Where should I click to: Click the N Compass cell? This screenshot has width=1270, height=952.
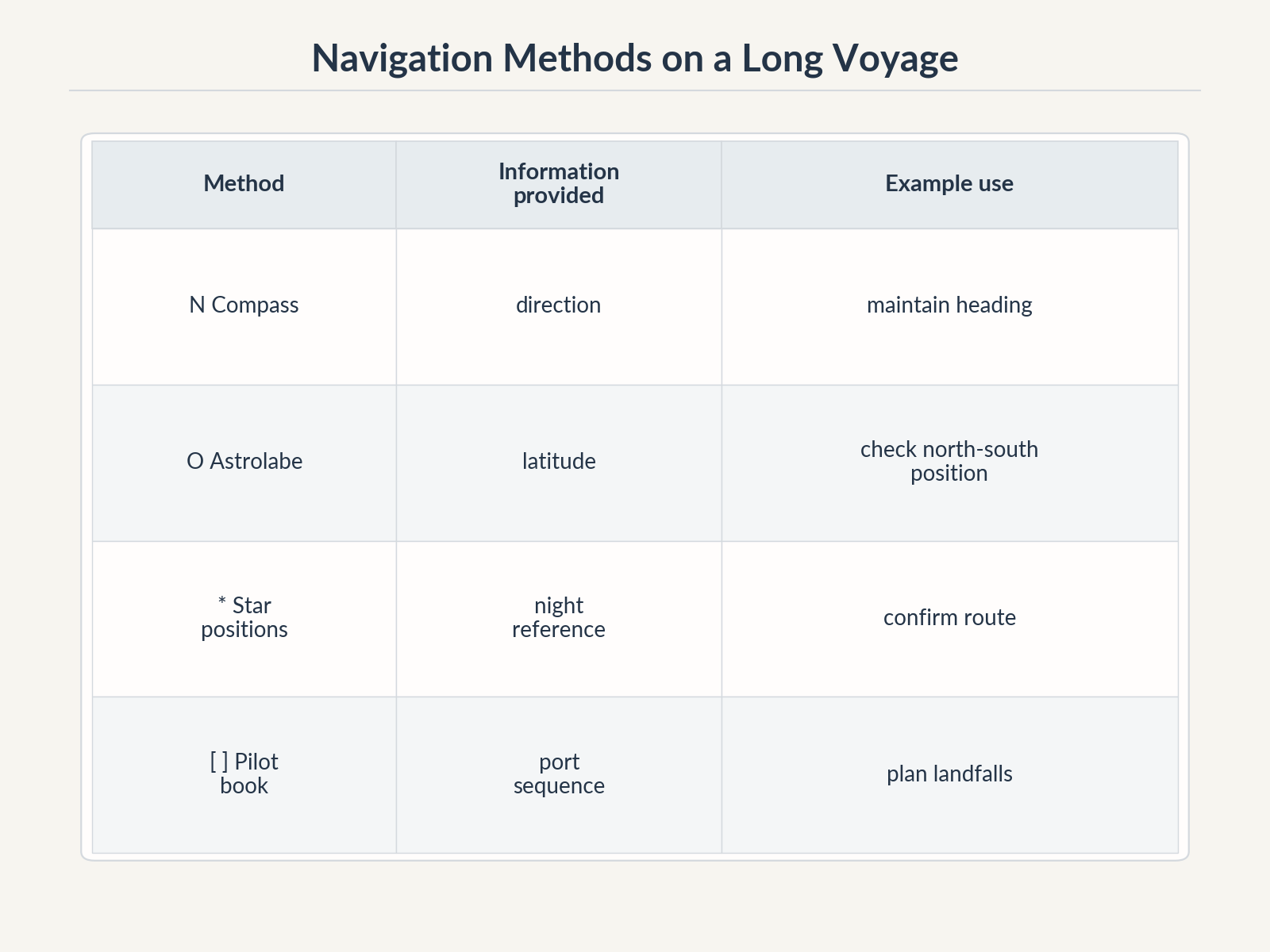coord(244,307)
